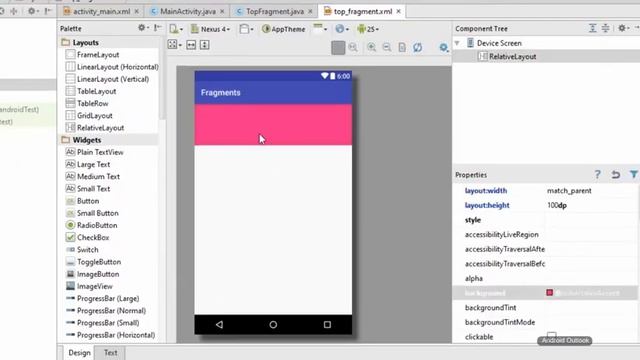
Task: Open the Nexus 4 device dropdown
Action: (211, 29)
